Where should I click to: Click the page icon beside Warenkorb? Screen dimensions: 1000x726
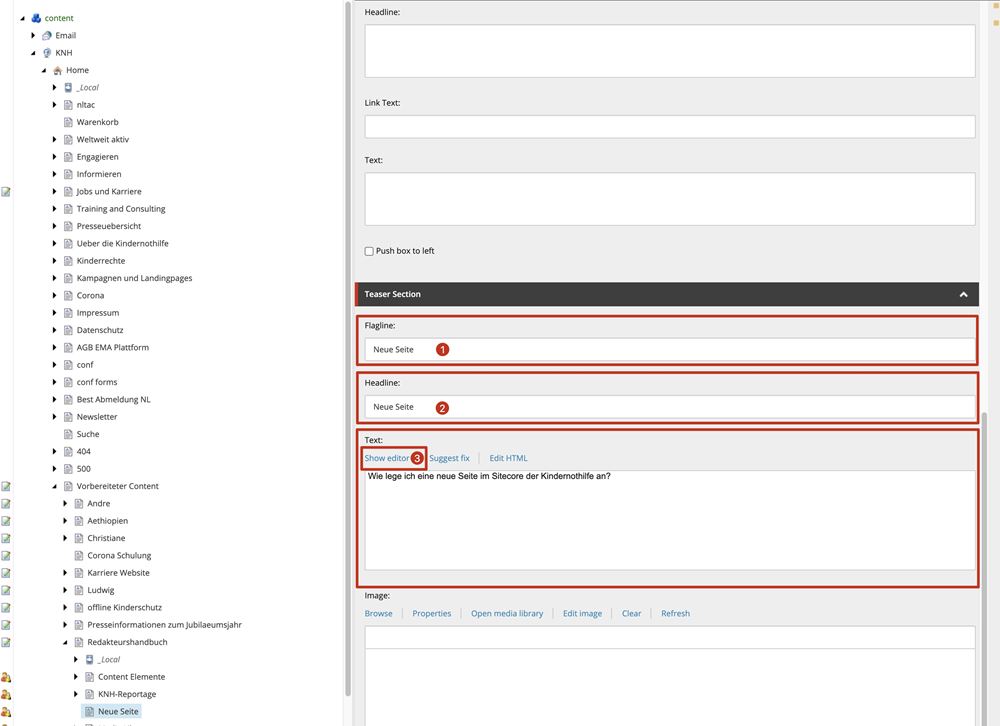tap(68, 122)
